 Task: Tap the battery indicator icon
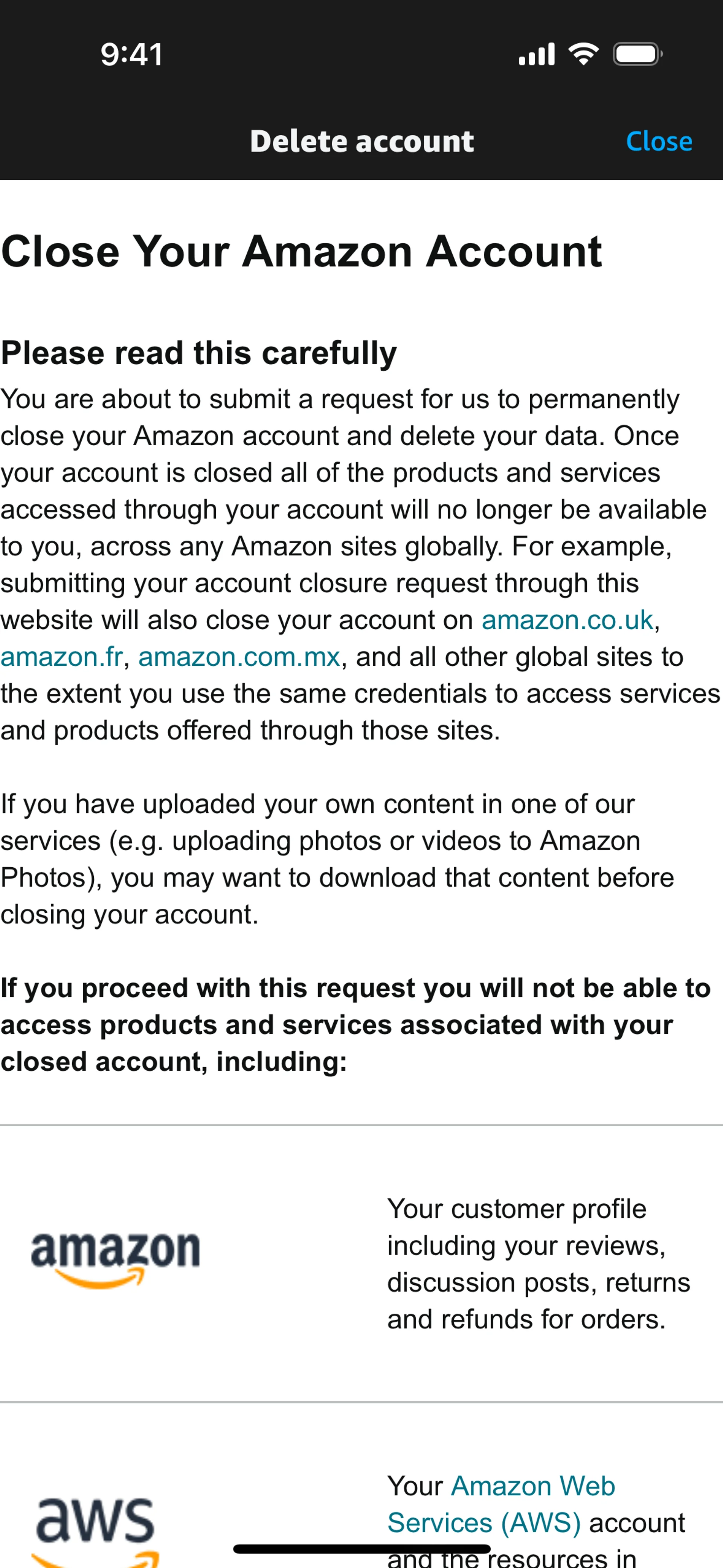[x=637, y=54]
